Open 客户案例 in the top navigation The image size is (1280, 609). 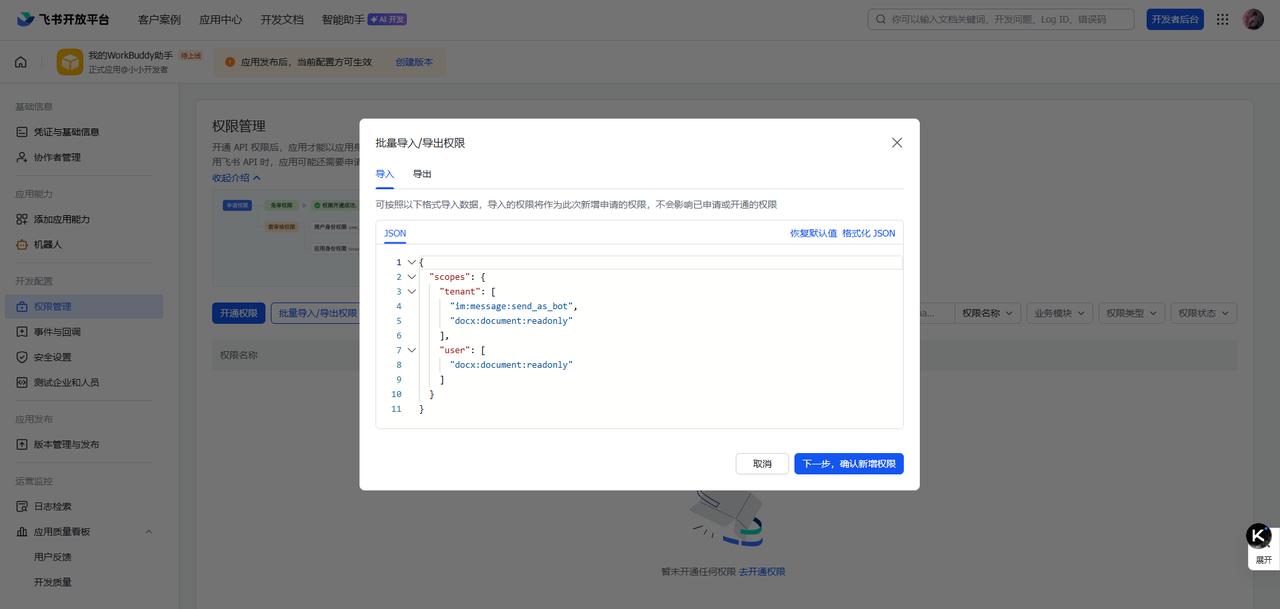160,19
